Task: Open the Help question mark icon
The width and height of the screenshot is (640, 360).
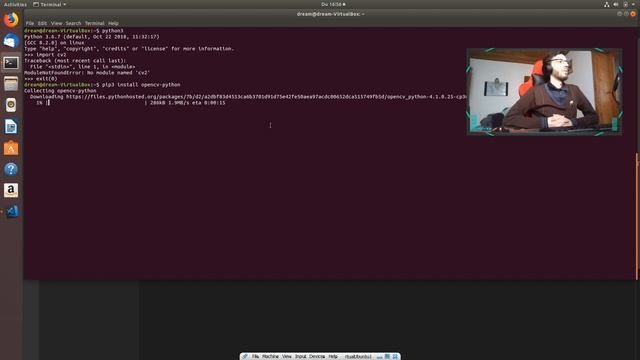Action: 11,169
